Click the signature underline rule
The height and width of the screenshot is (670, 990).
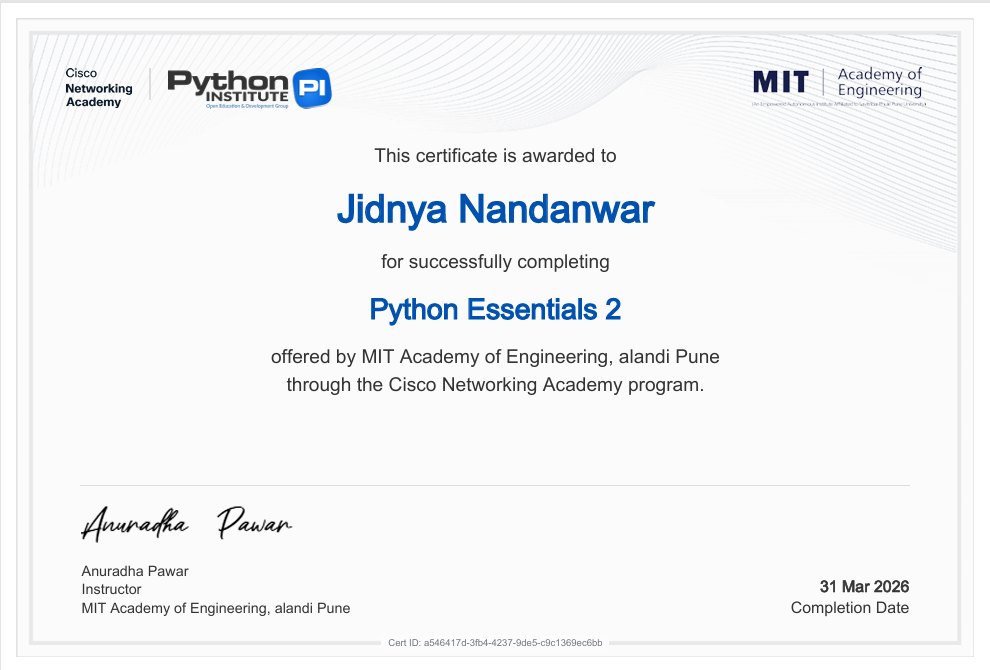point(495,483)
